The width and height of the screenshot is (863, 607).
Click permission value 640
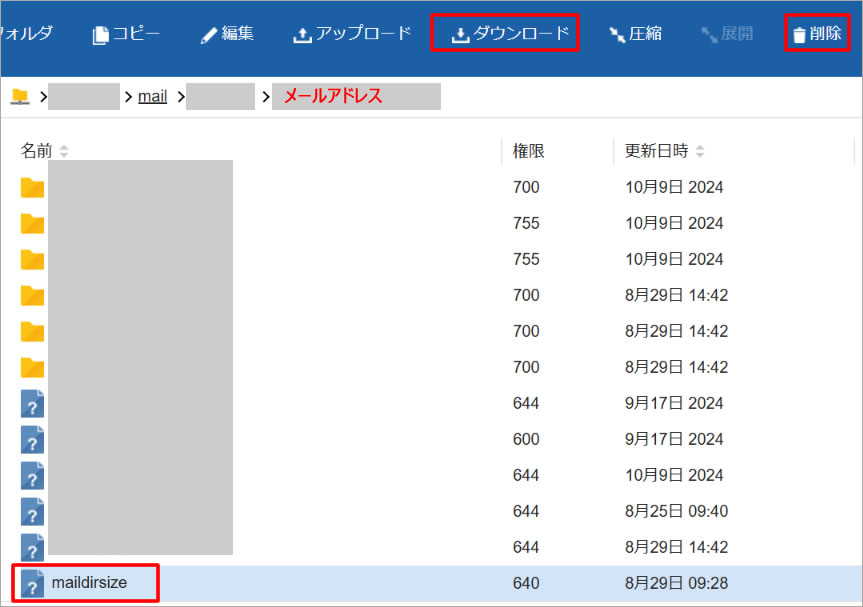[x=526, y=583]
